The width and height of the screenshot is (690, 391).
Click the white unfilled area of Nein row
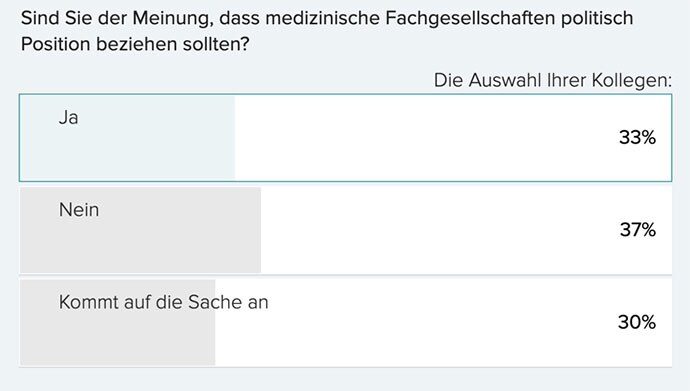(x=466, y=230)
